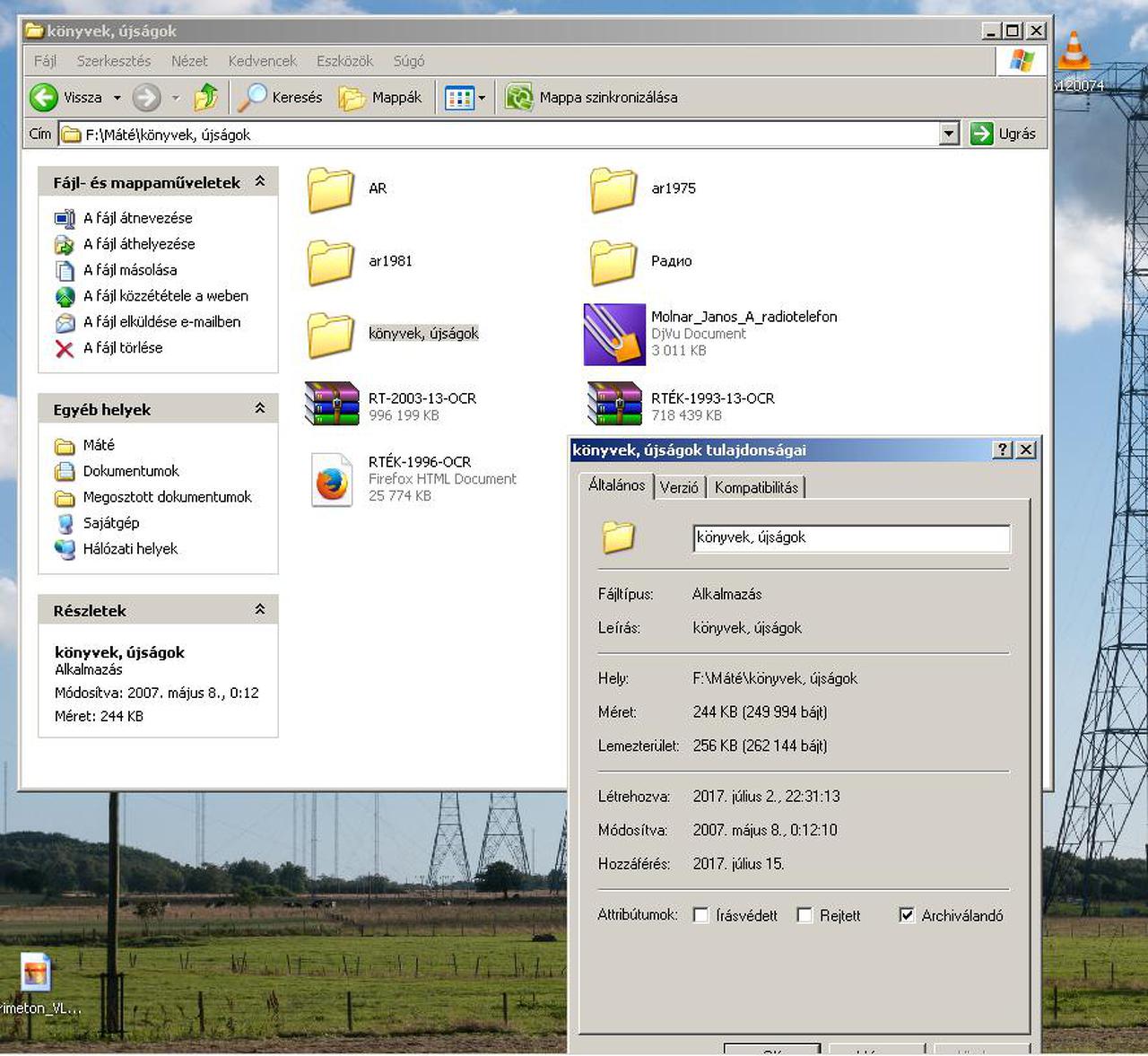Open the Vissza history dropdown arrow

click(x=117, y=98)
